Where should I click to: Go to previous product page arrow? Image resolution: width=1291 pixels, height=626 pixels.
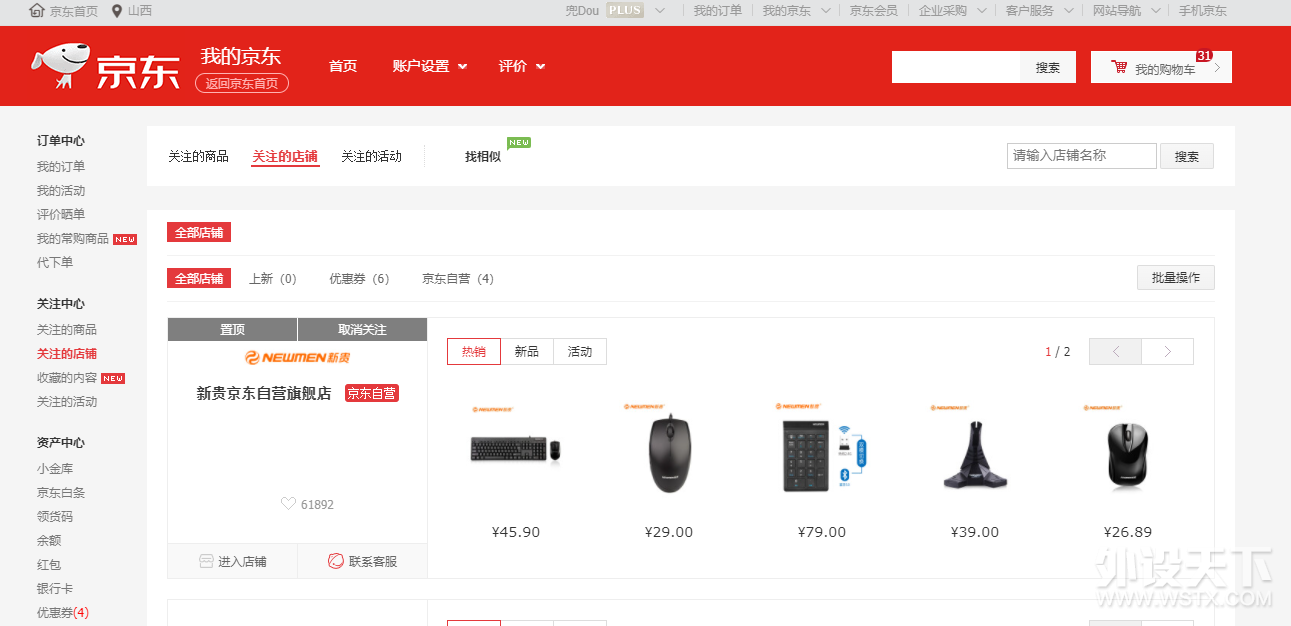coord(1115,351)
